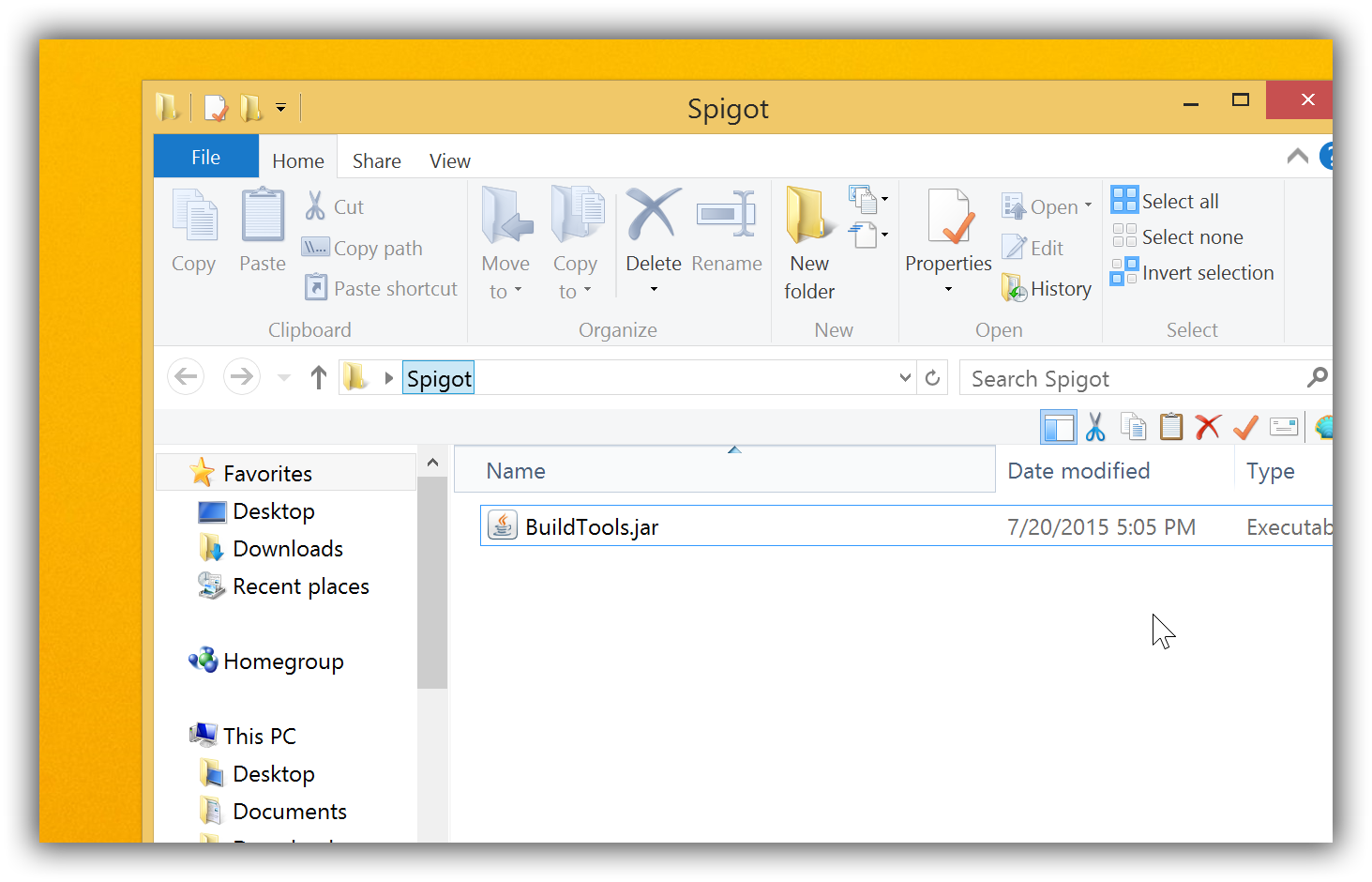The image size is (1372, 882).
Task: Click the Edit icon in the Open group
Action: click(x=1033, y=247)
